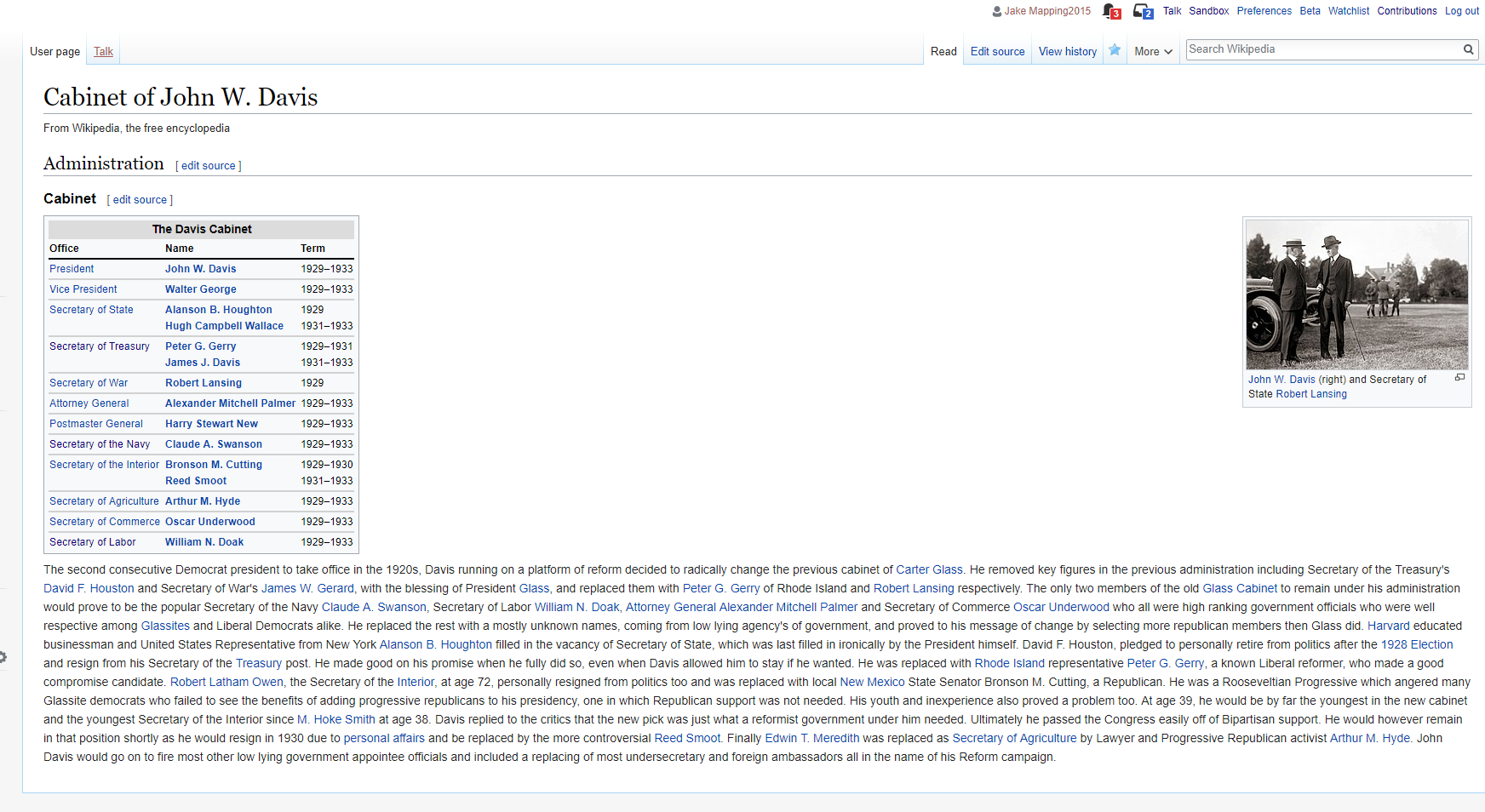Open the Harvard link
This screenshot has height=812, width=1485.
(x=1389, y=626)
